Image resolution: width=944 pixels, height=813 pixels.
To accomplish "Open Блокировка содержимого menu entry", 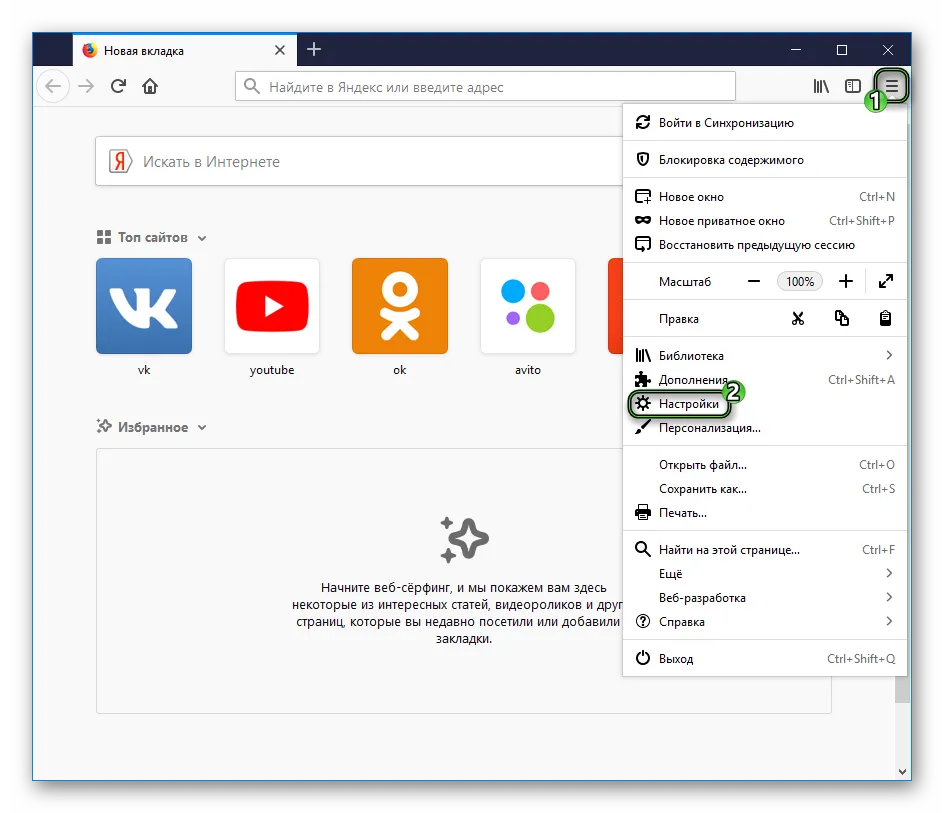I will (x=765, y=160).
